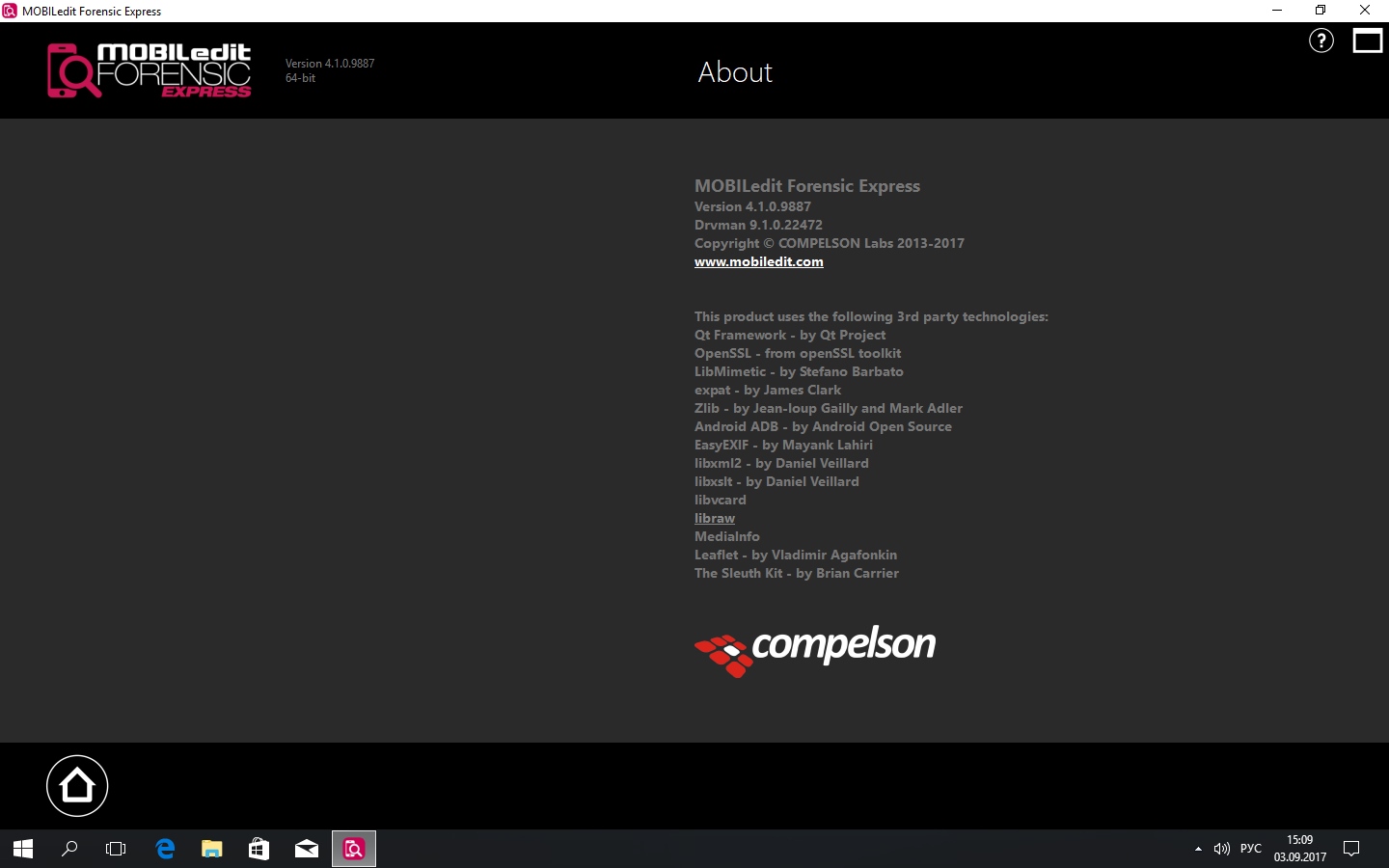Click the Home button
This screenshot has width=1389, height=868.
pyautogui.click(x=77, y=786)
